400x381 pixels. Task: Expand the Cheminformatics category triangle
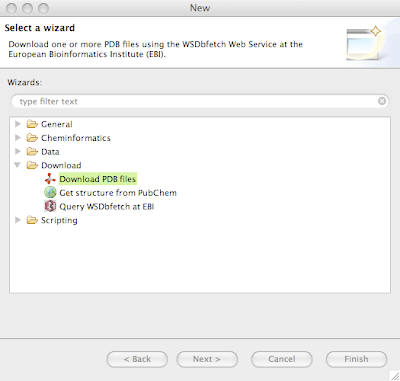coord(18,138)
